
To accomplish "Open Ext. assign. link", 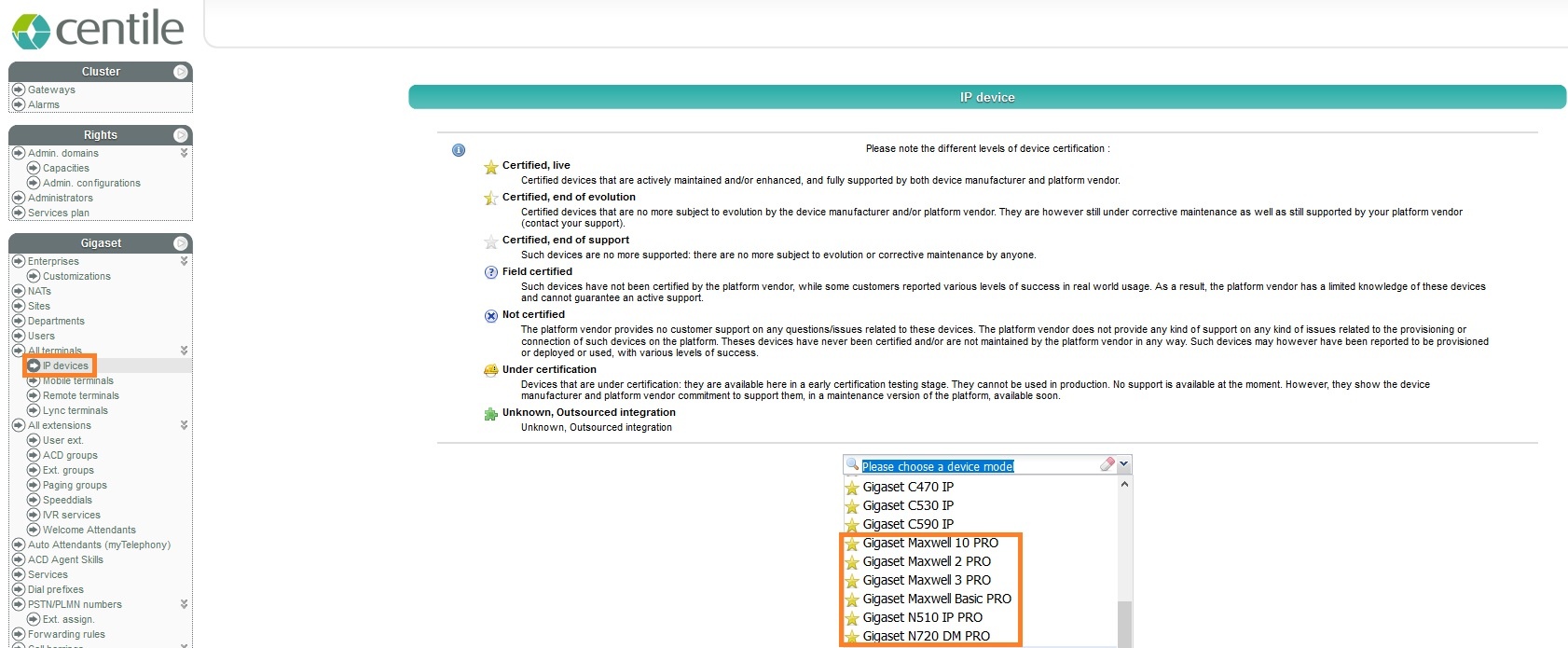I will point(68,619).
